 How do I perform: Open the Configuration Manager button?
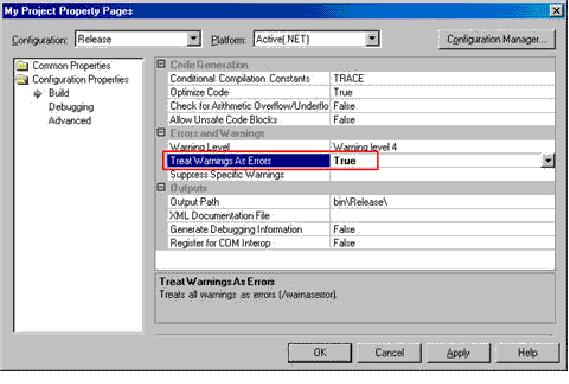(496, 39)
